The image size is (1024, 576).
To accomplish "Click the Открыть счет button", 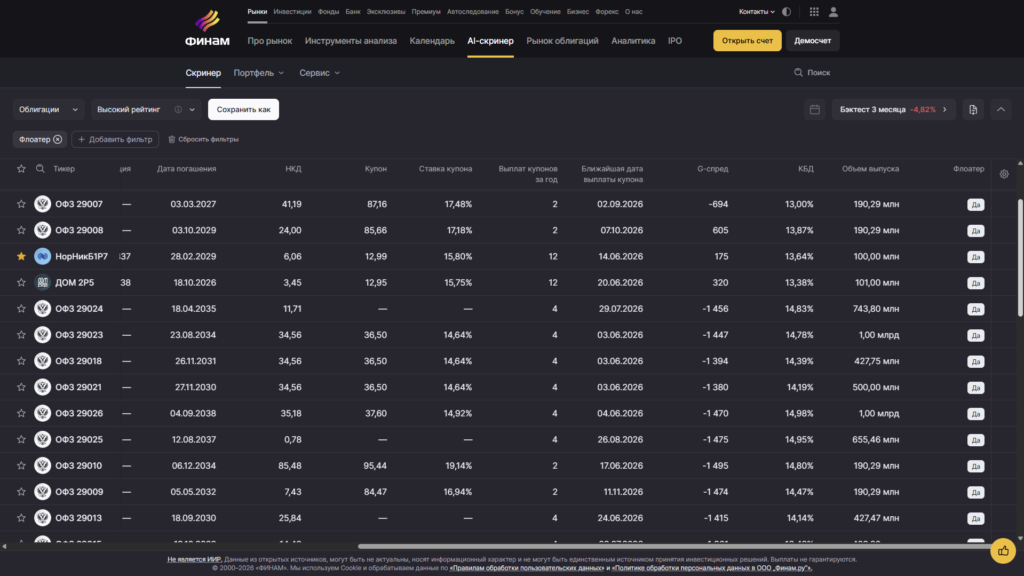I will click(x=747, y=40).
